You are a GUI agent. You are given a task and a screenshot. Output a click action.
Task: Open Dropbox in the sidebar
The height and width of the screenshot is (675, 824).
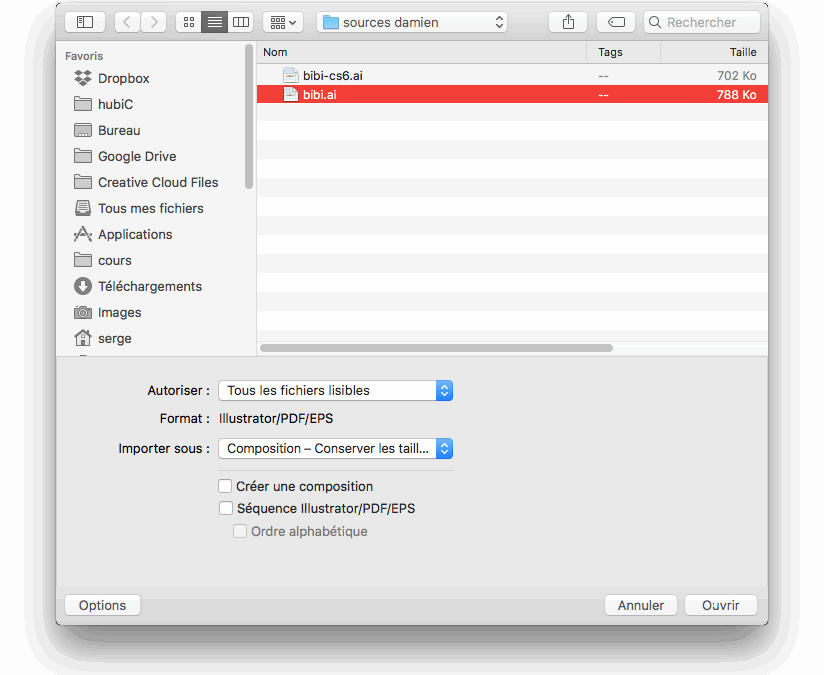pos(123,78)
